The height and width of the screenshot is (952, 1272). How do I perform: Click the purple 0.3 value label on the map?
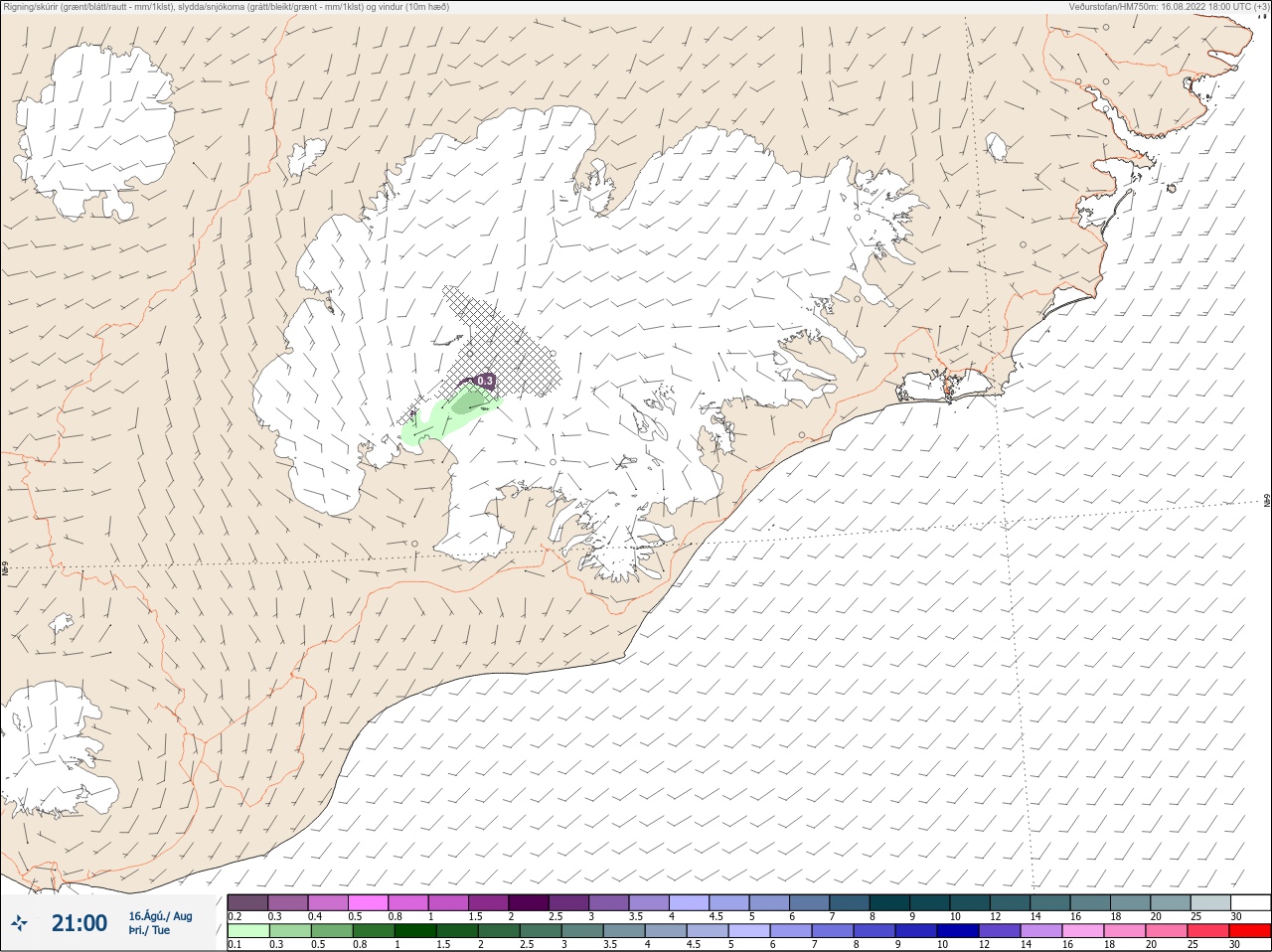[x=485, y=381]
